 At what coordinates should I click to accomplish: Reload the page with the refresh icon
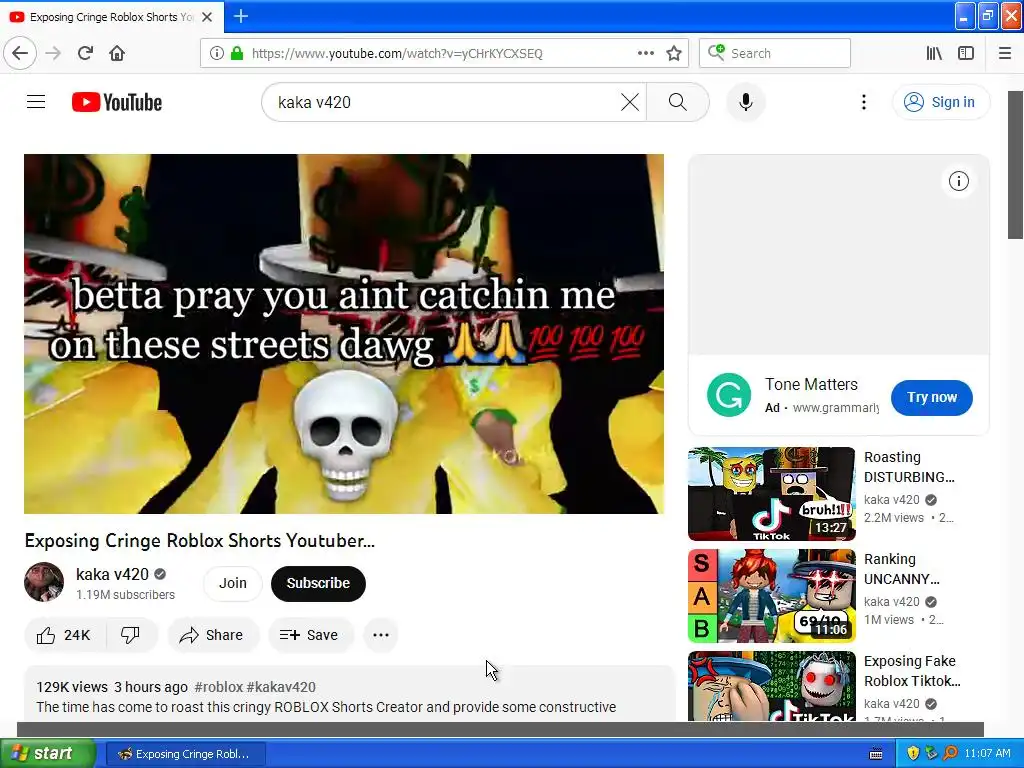85,53
